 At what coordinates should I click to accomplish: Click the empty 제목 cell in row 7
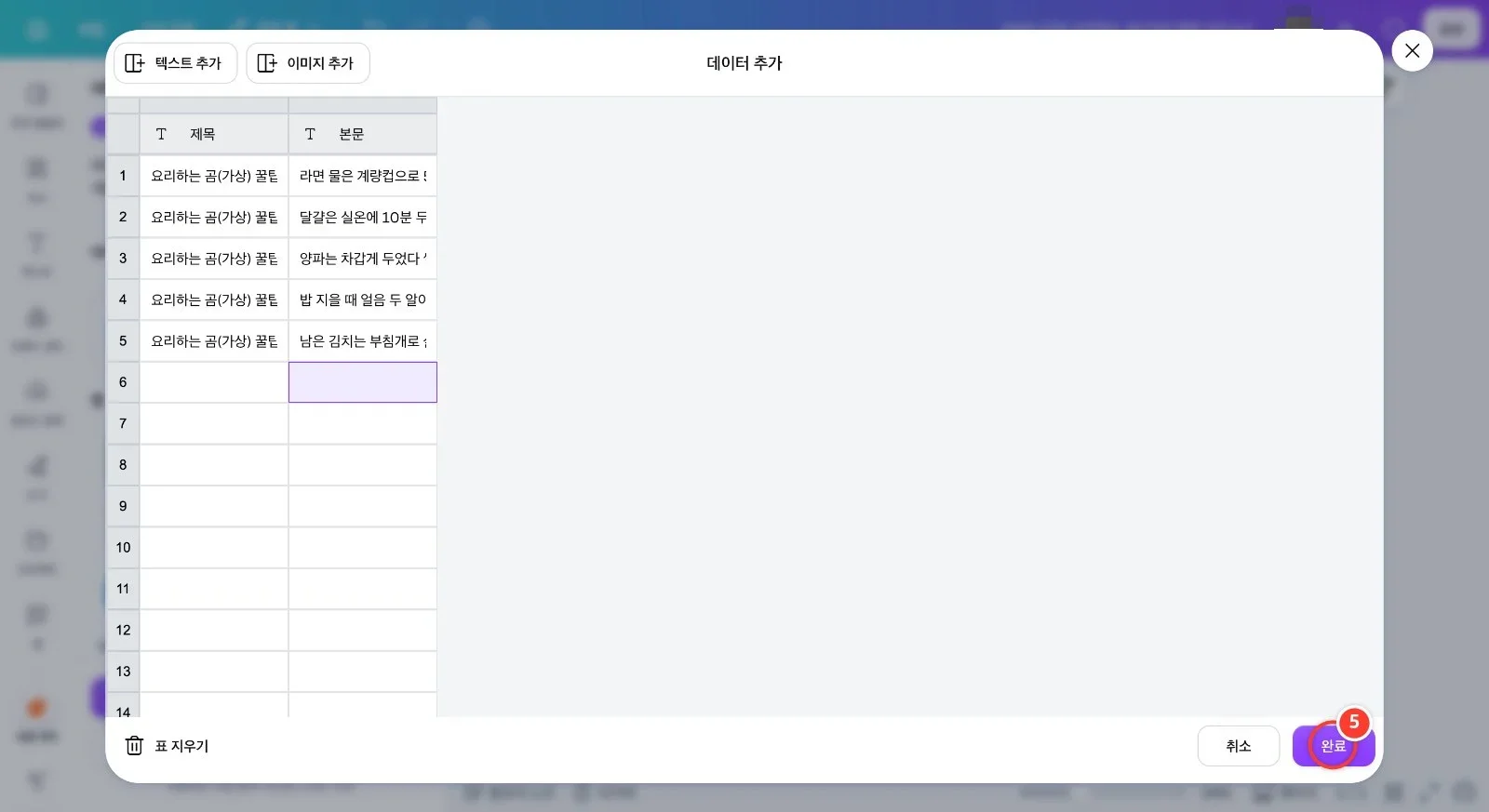point(214,424)
